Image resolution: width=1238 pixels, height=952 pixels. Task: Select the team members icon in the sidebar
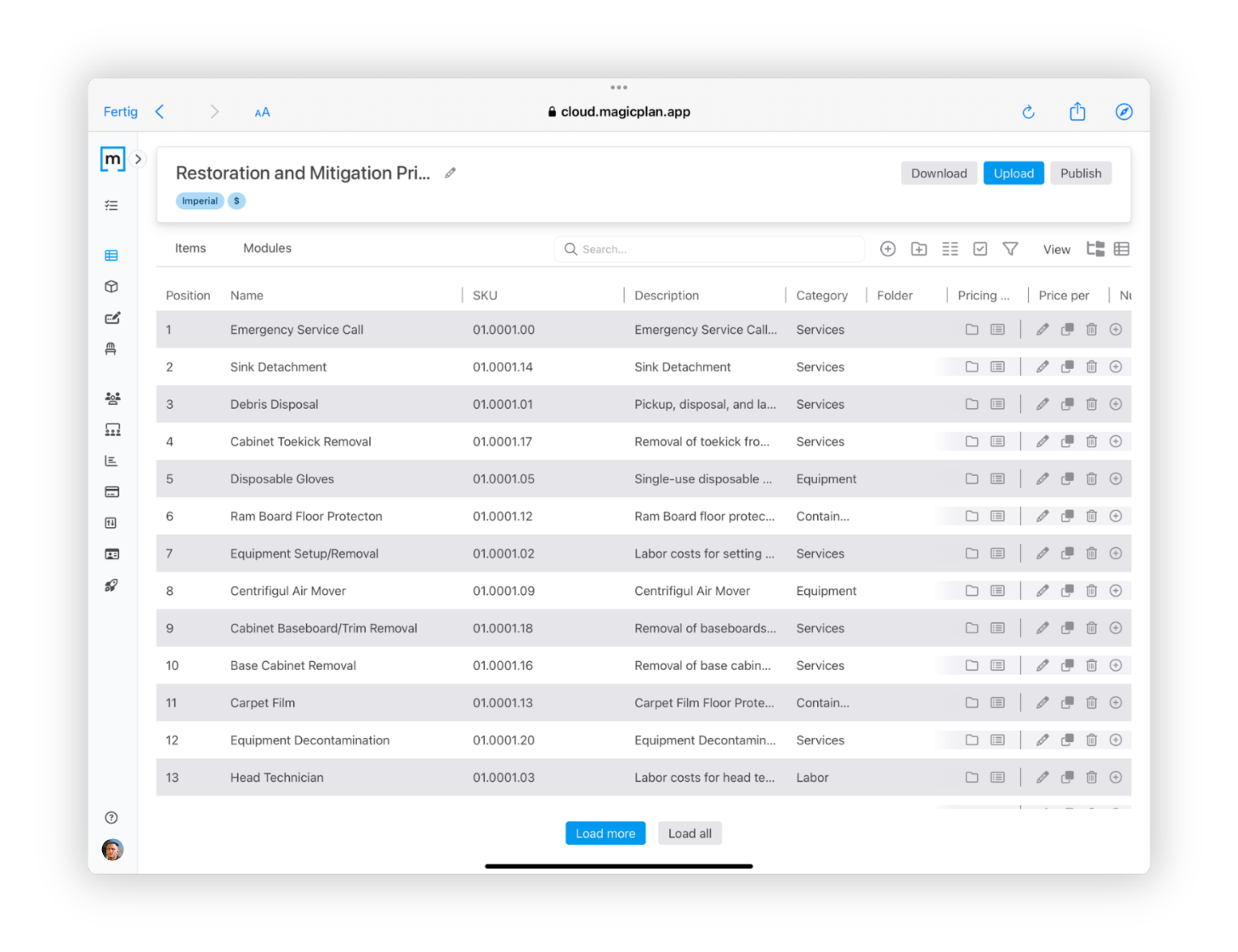(111, 398)
